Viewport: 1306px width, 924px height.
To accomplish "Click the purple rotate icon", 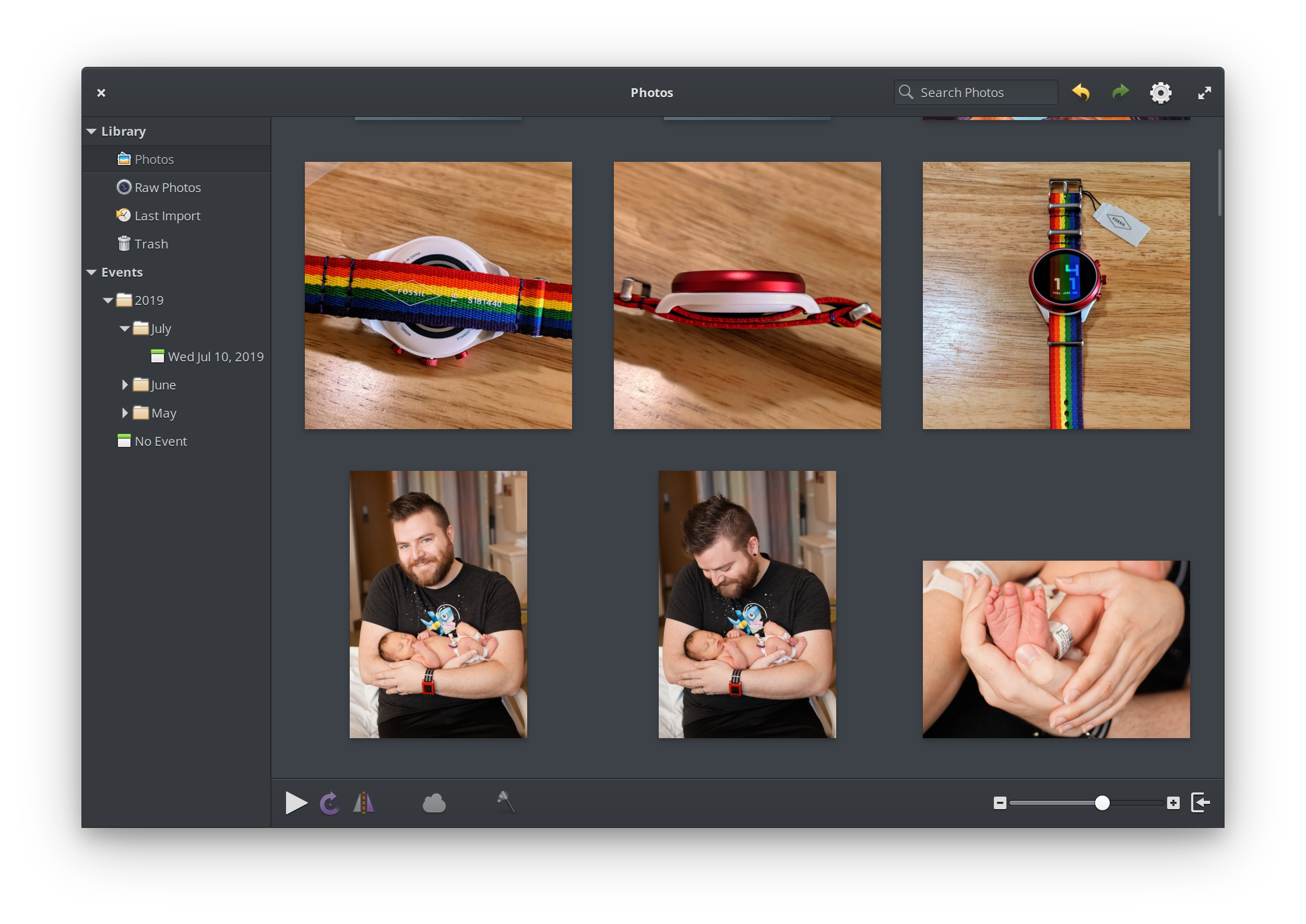I will (x=329, y=803).
